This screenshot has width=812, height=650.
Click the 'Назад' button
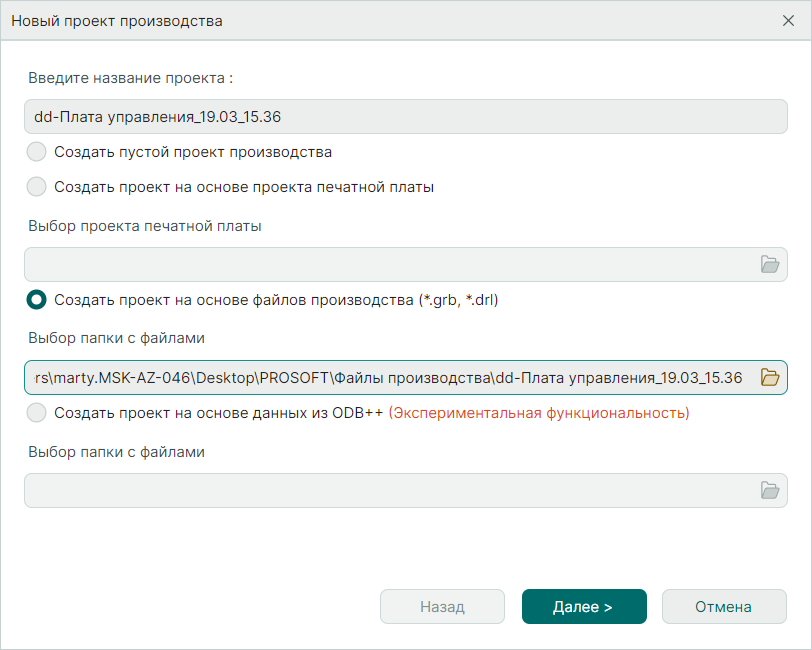tap(442, 606)
